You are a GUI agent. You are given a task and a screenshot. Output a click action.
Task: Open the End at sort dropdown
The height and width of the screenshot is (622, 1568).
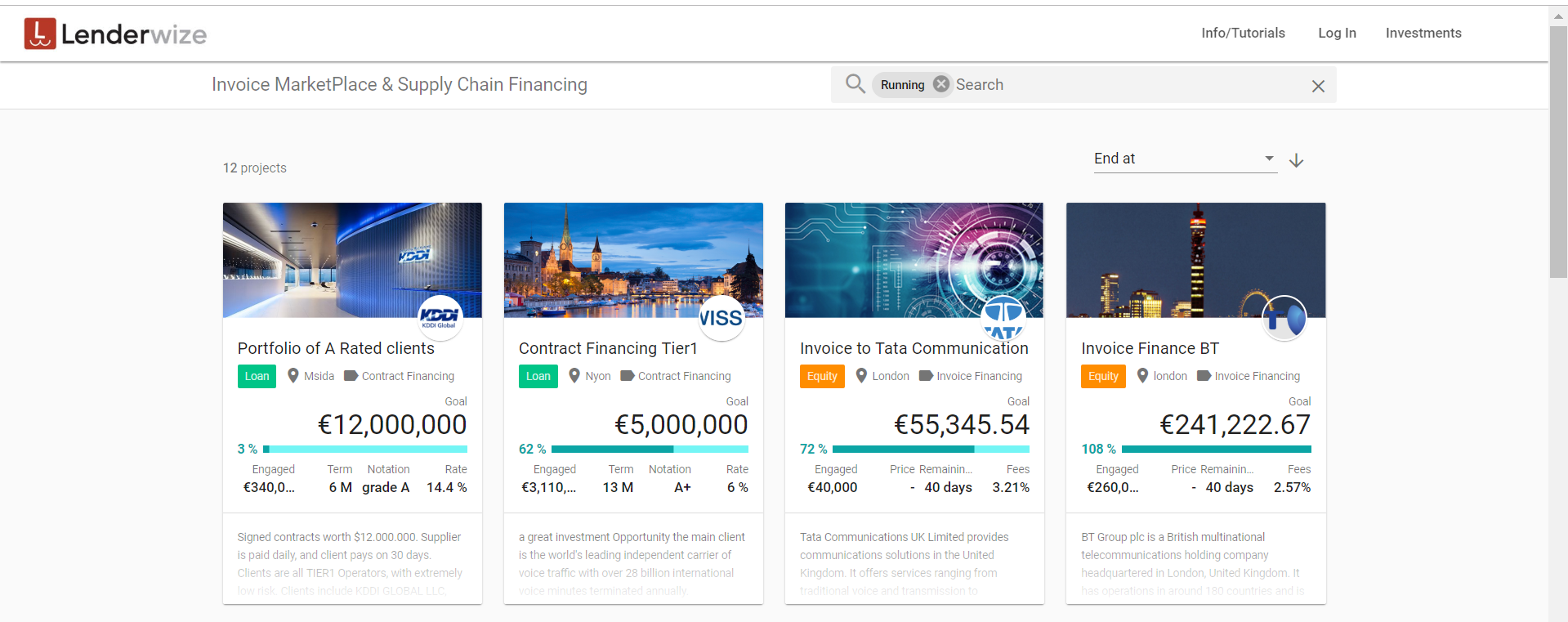click(1184, 159)
